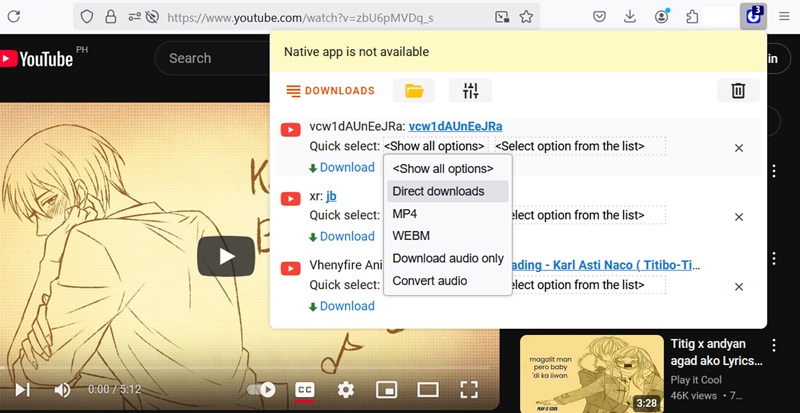Viewport: 800px width, 413px height.
Task: Open the 'Titig x andyan agad ako' video thumbnail
Action: point(592,374)
